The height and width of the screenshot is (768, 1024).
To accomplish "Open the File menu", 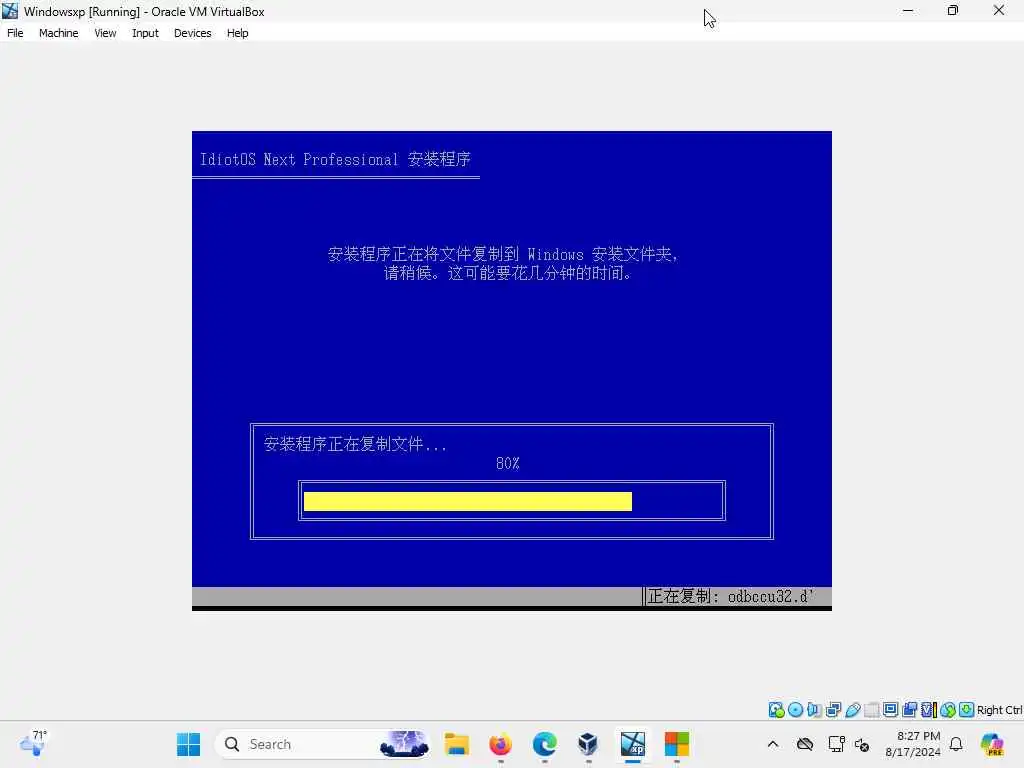I will tap(15, 33).
